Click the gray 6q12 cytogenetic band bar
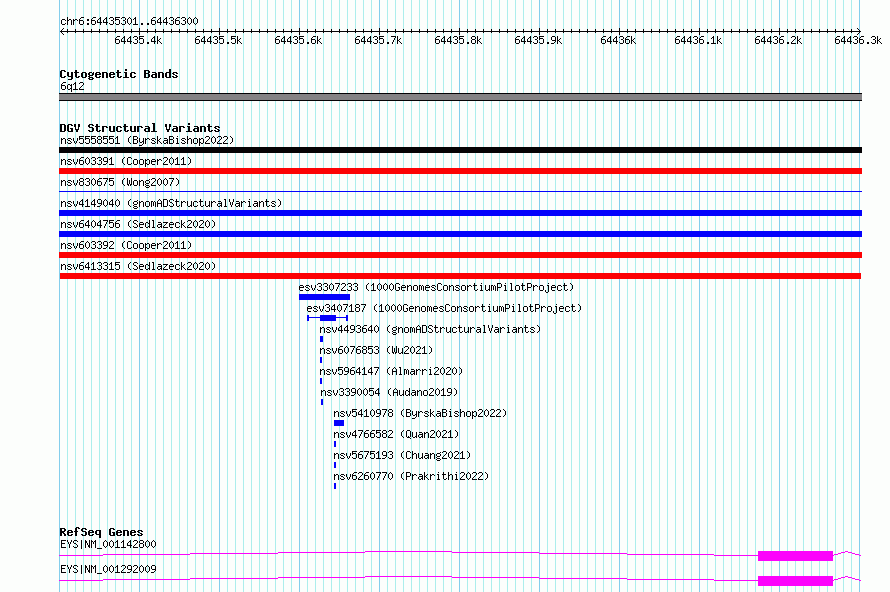 [460, 97]
